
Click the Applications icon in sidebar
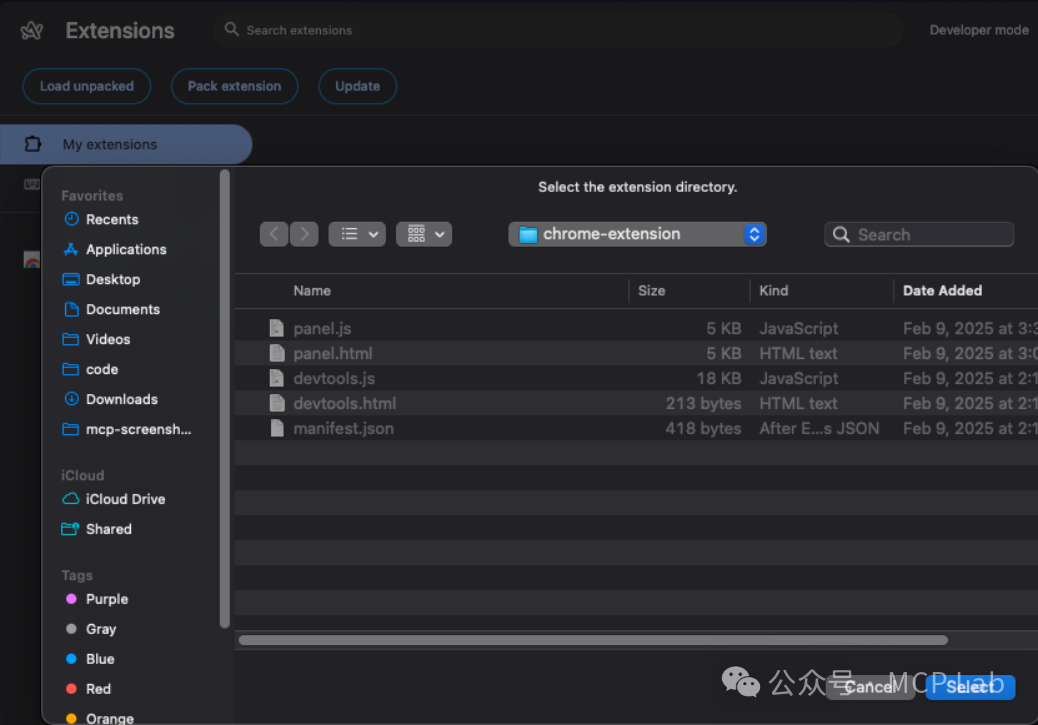point(71,250)
